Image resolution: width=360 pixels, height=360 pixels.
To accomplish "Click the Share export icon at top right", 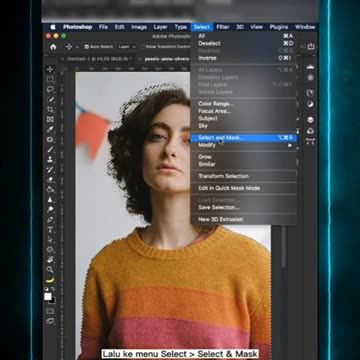I will pyautogui.click(x=311, y=47).
